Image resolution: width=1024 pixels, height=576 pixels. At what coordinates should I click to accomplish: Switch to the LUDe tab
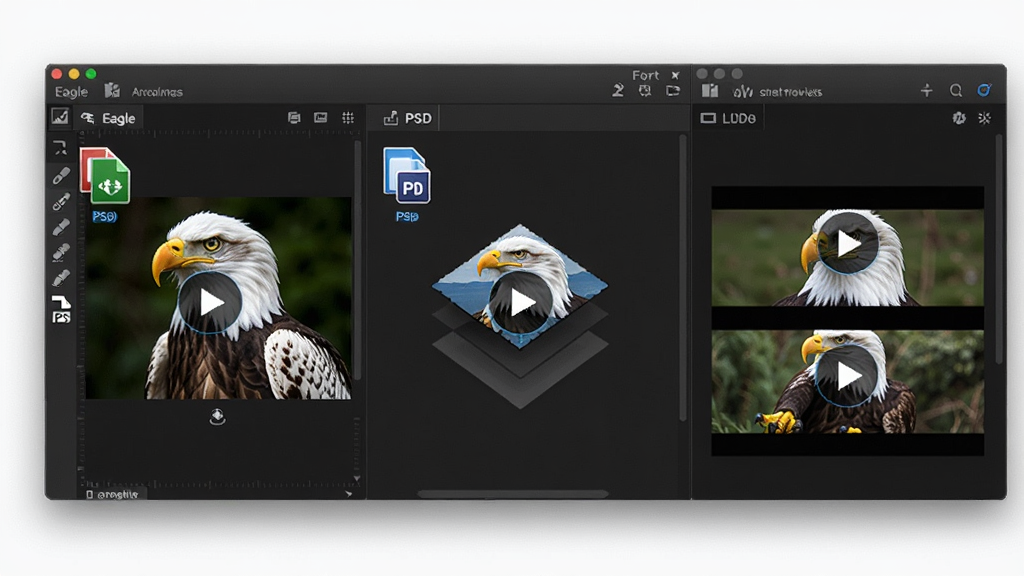[728, 118]
